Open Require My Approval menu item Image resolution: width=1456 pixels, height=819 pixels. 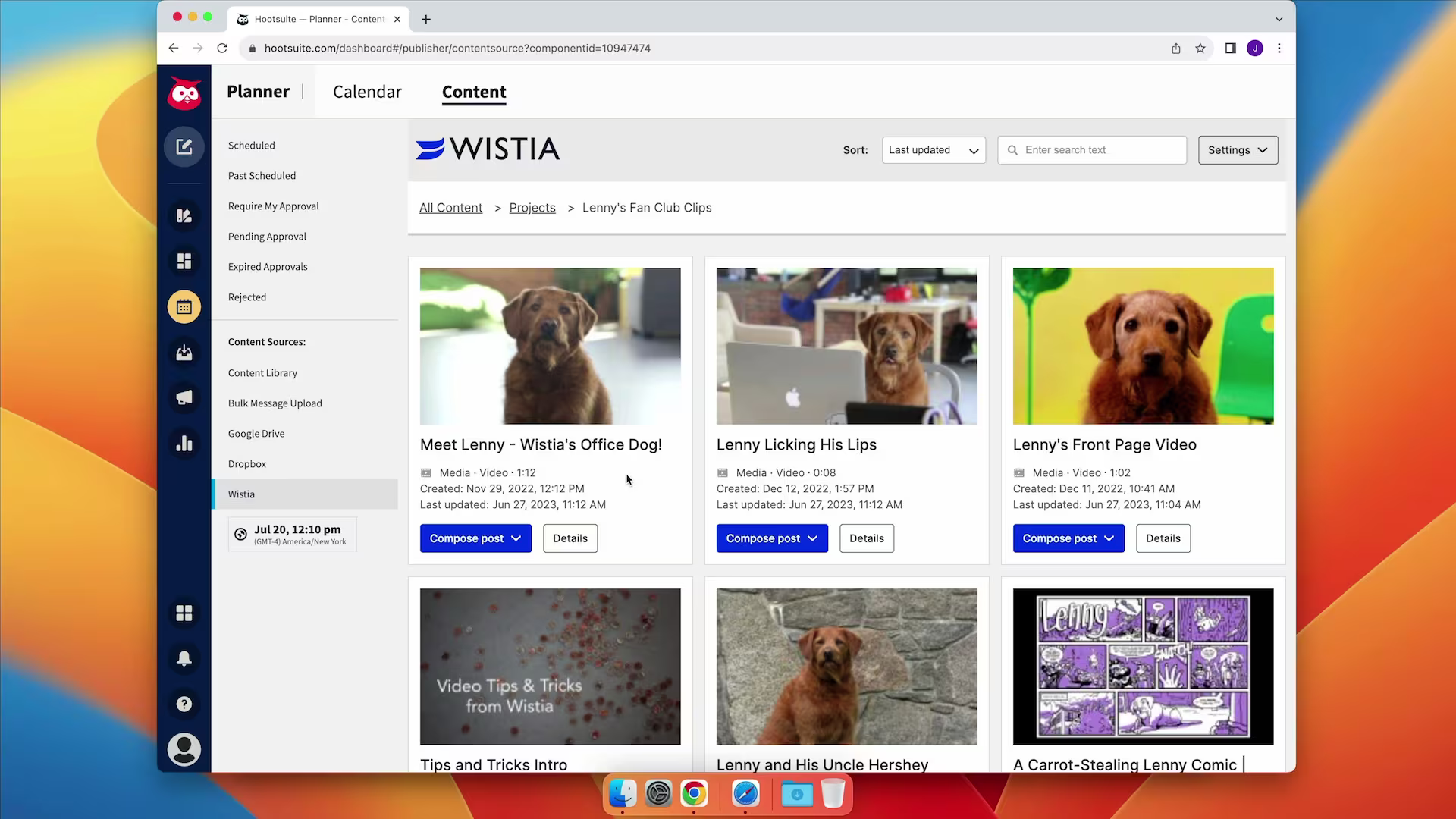click(273, 206)
